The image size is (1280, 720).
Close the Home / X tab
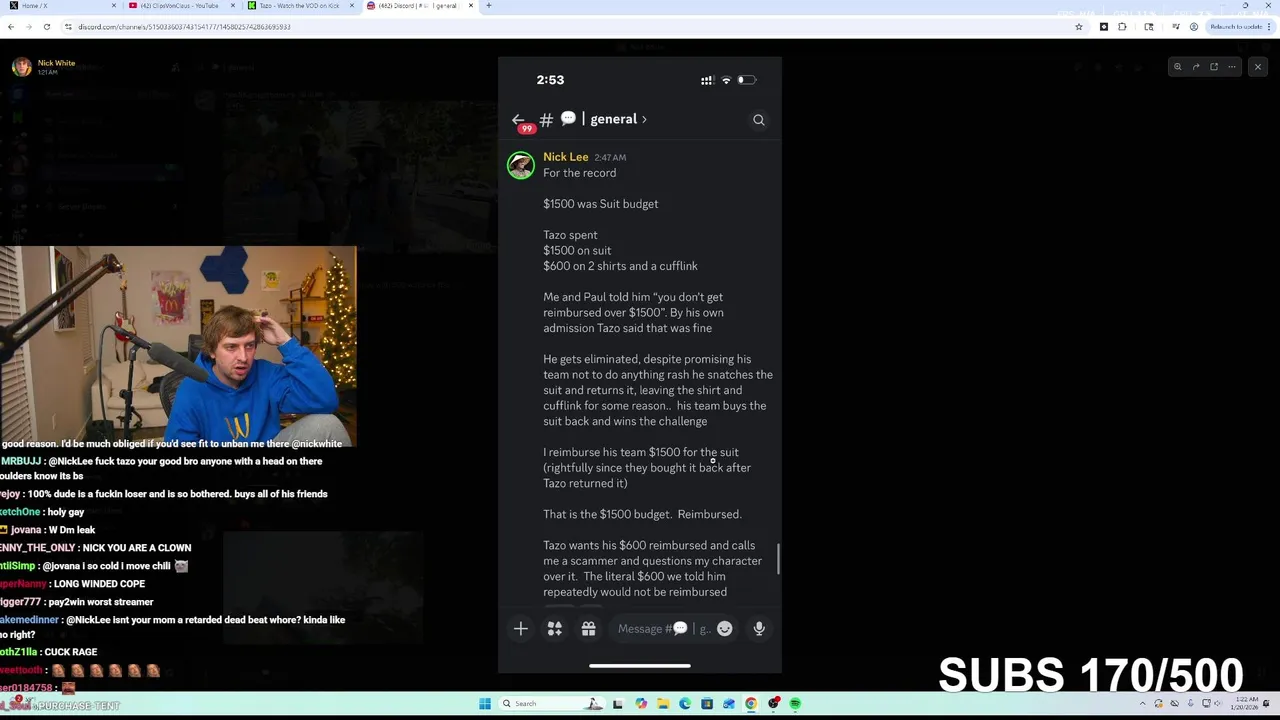coord(114,6)
